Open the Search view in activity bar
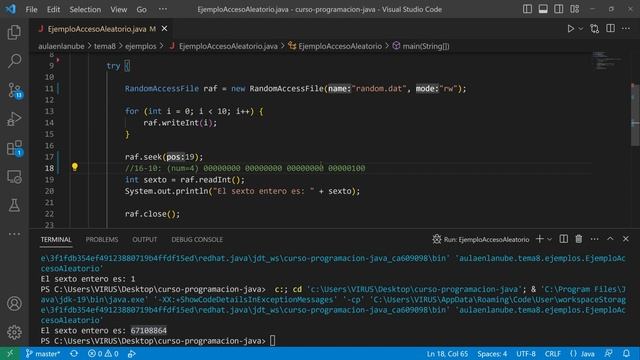640x360 pixels. click(14, 61)
